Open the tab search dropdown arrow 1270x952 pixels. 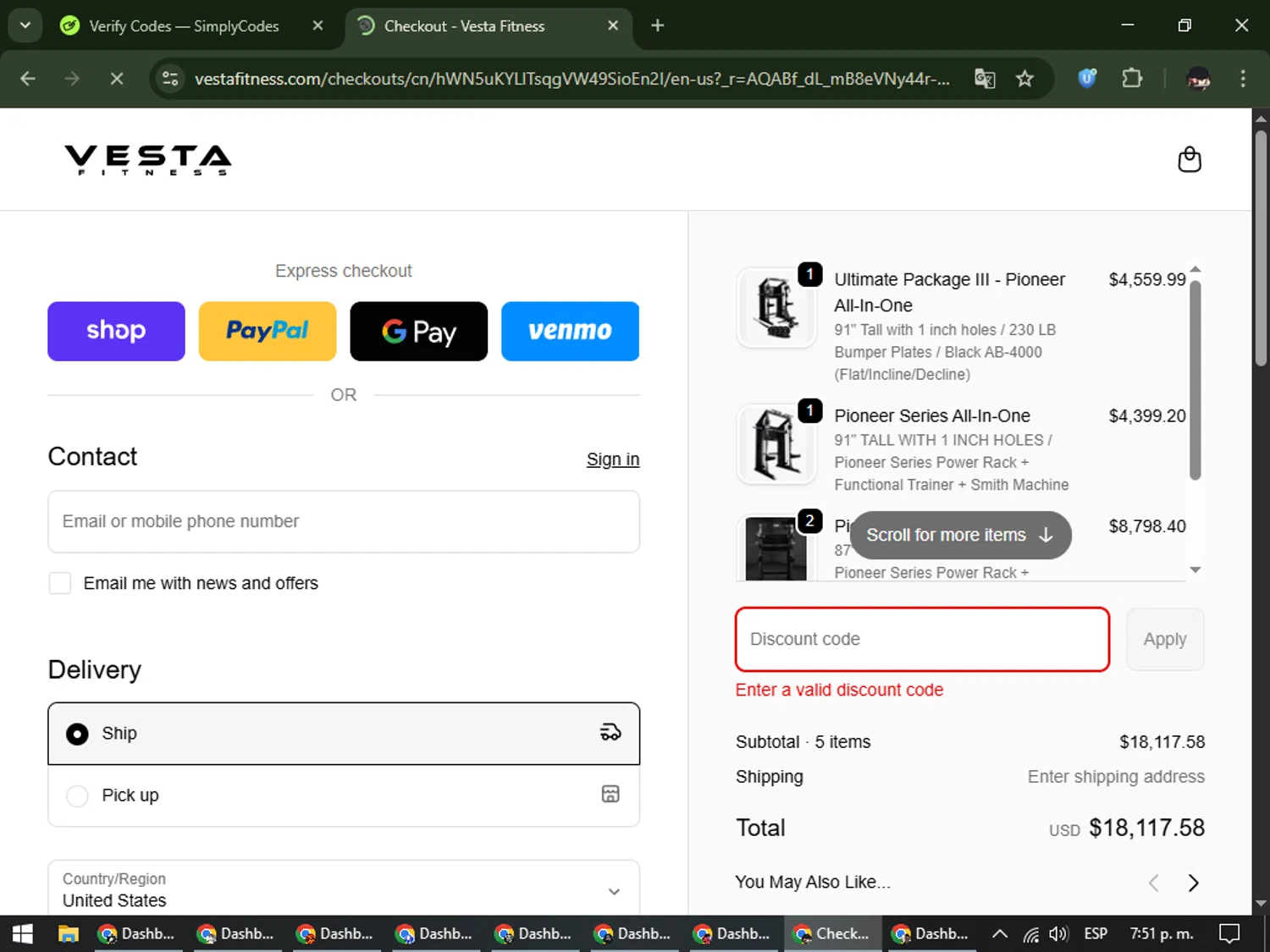coord(25,25)
